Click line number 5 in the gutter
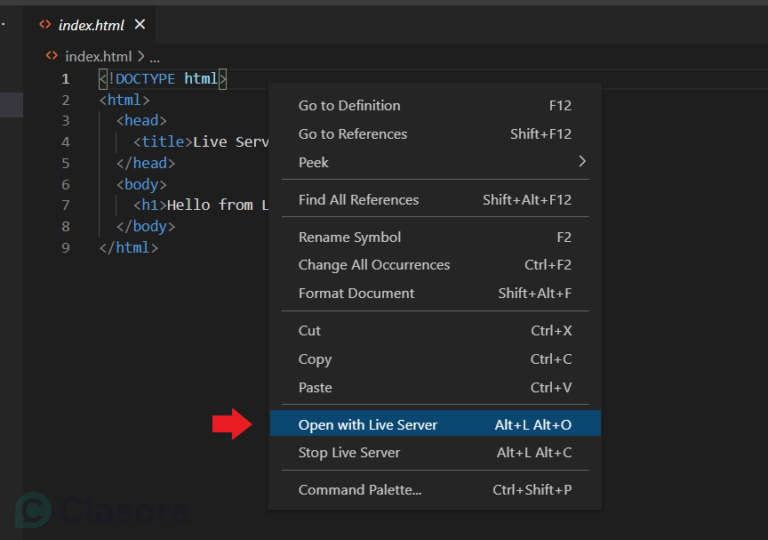 coord(66,163)
